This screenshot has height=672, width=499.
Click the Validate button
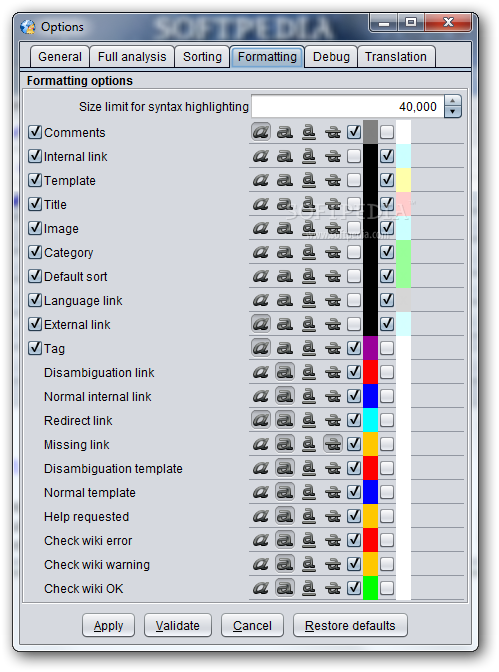click(178, 625)
